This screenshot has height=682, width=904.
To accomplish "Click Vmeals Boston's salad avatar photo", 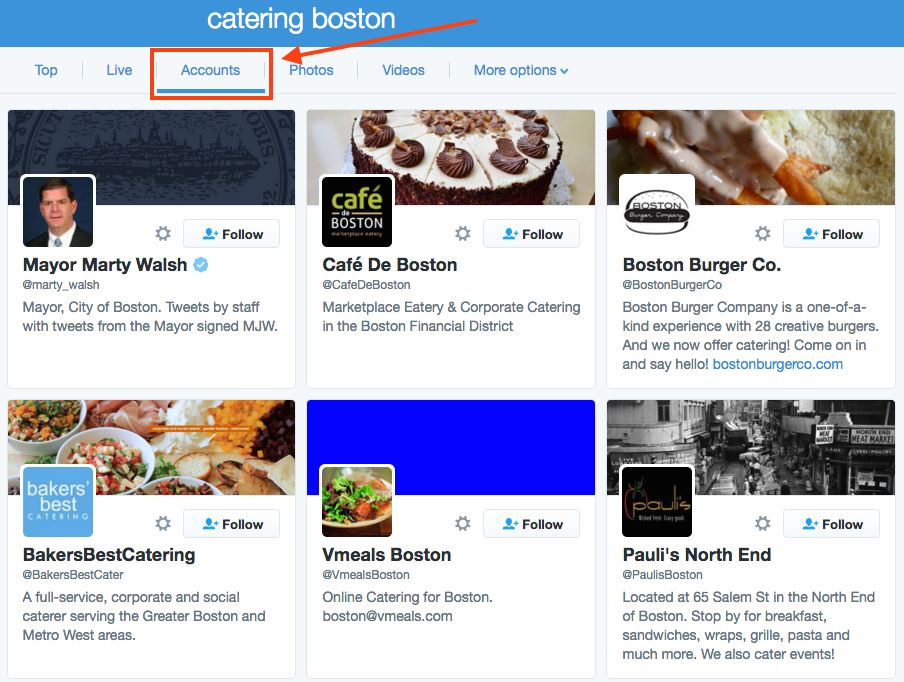I will [357, 501].
